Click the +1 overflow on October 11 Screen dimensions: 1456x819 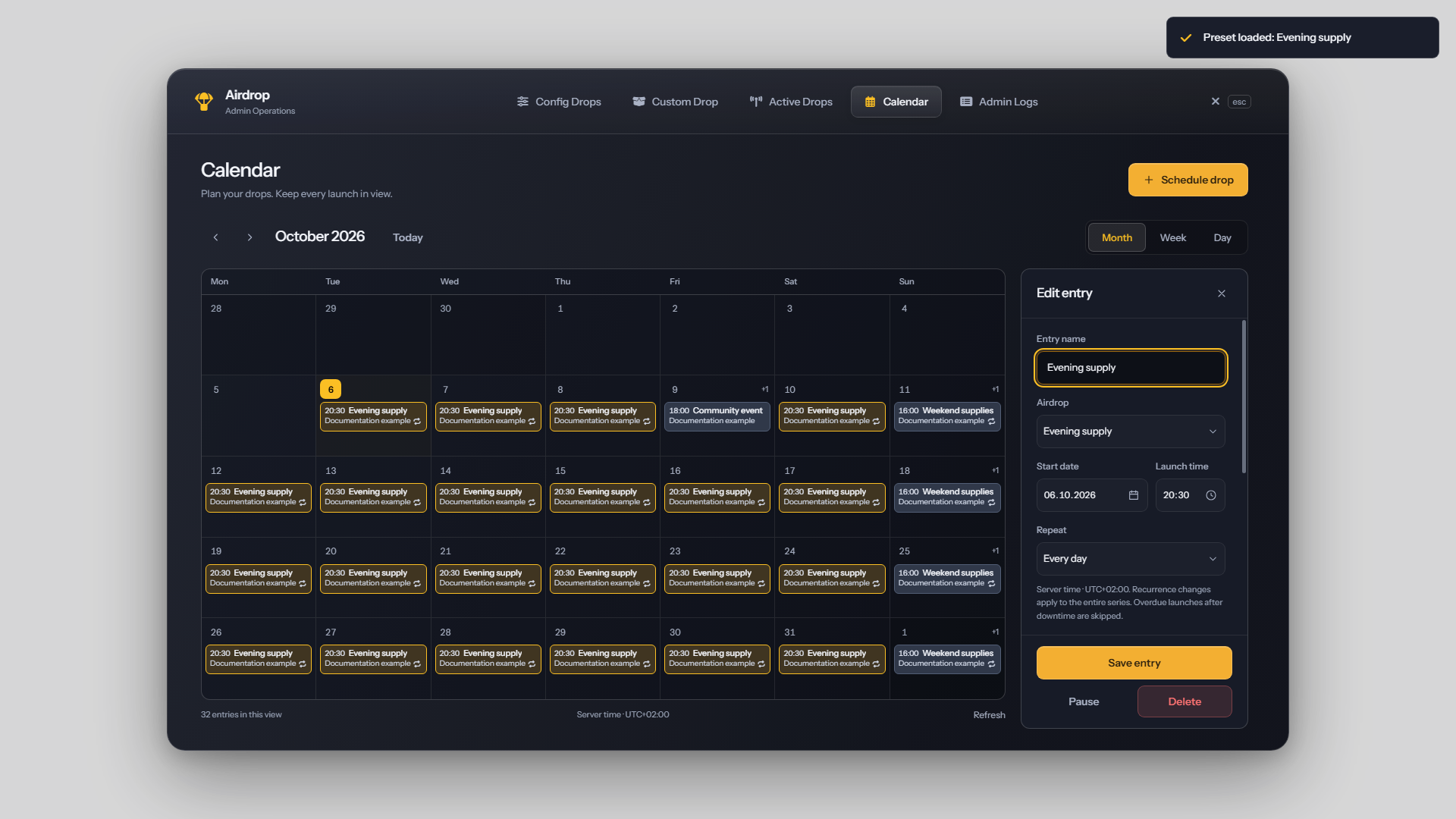(x=995, y=389)
